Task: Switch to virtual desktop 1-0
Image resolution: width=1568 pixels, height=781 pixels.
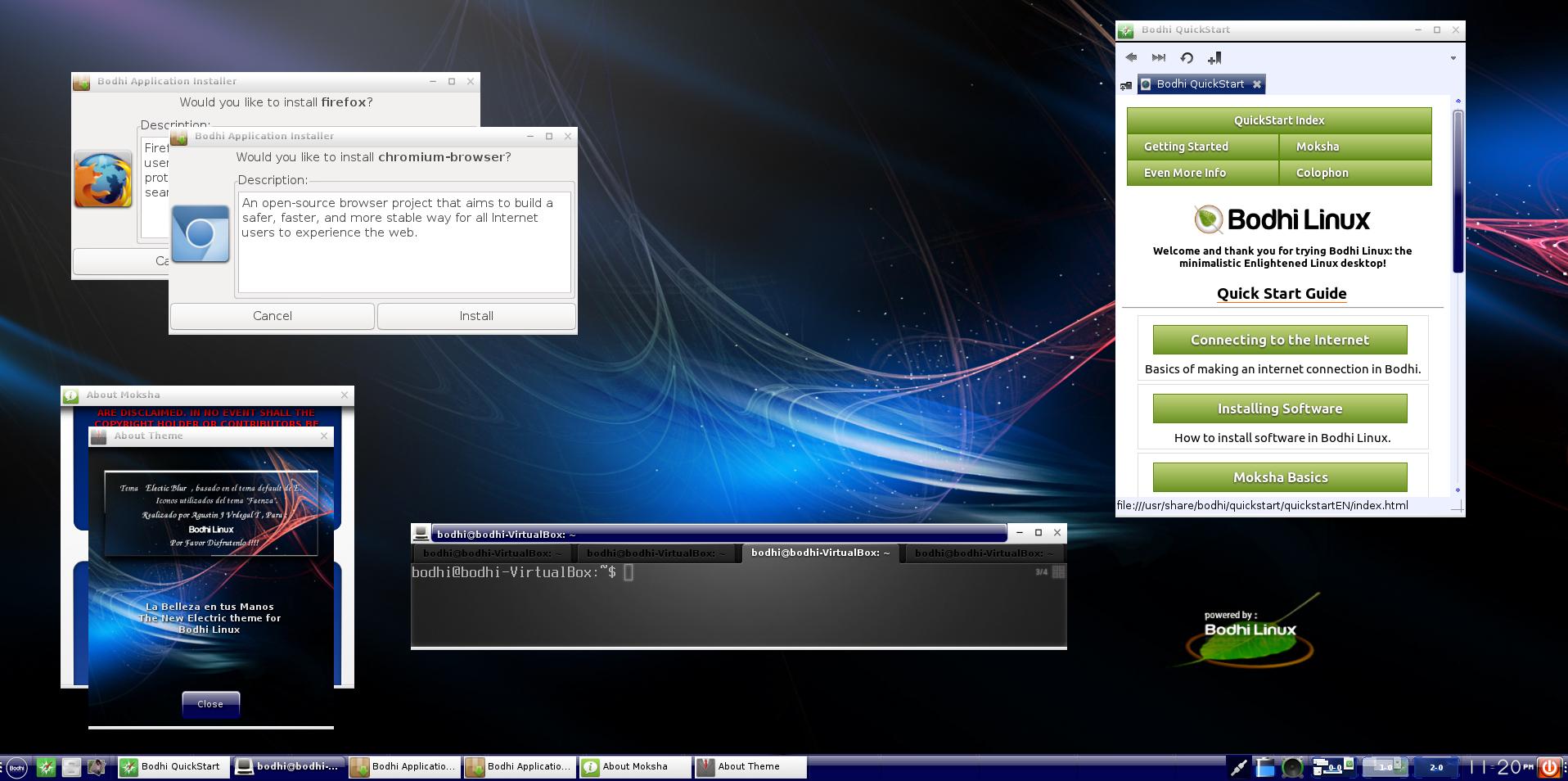Action: 1386,767
